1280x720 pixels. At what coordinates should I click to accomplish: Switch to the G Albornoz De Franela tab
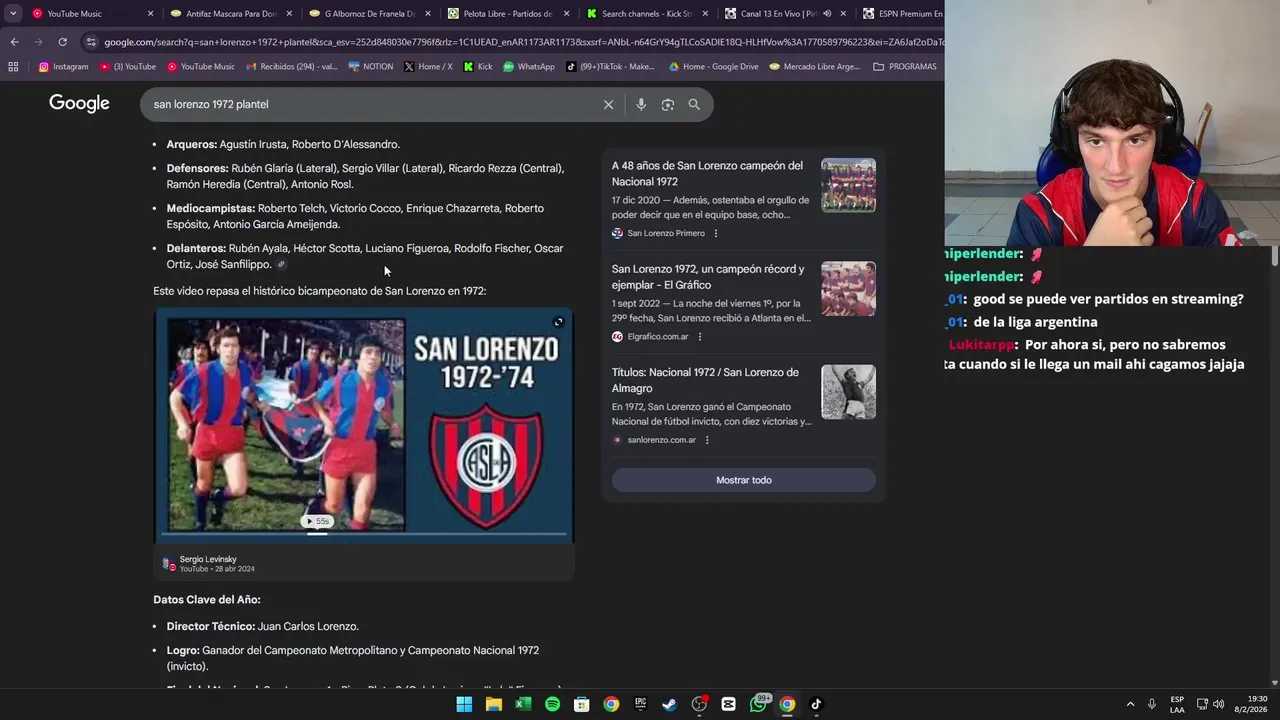coord(369,14)
